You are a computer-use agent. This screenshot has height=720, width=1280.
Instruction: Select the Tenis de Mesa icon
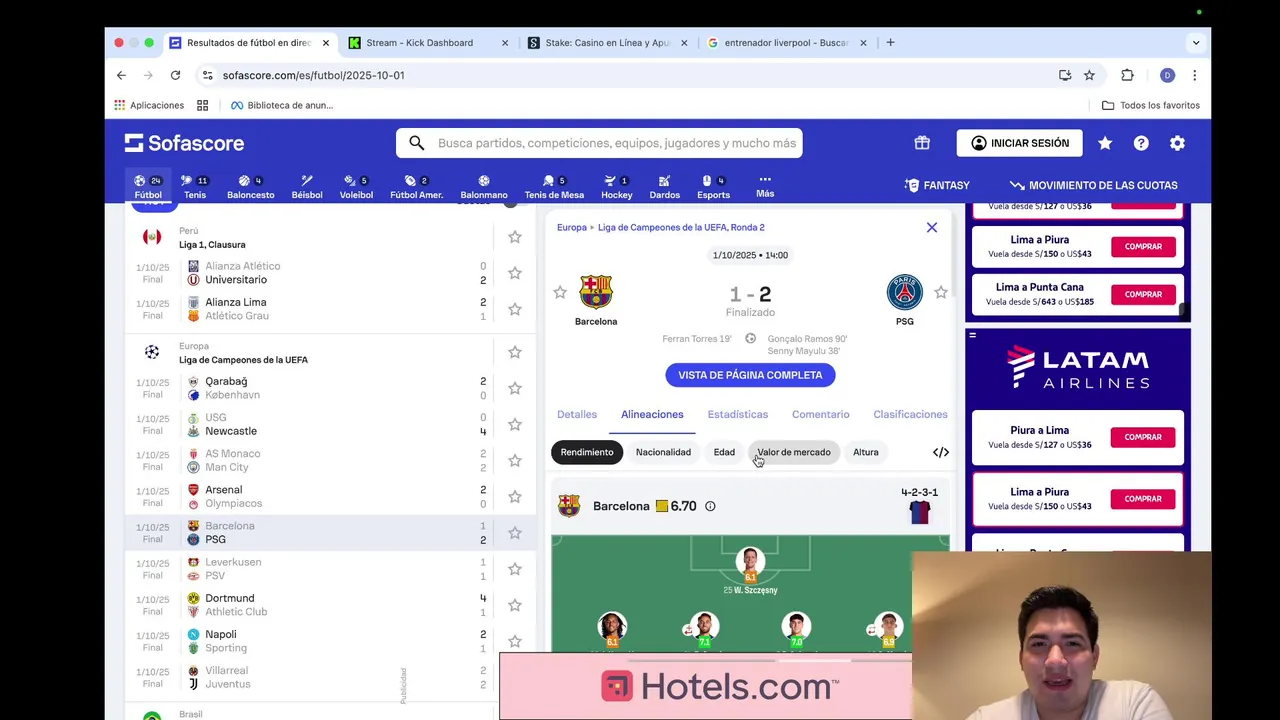(x=554, y=187)
